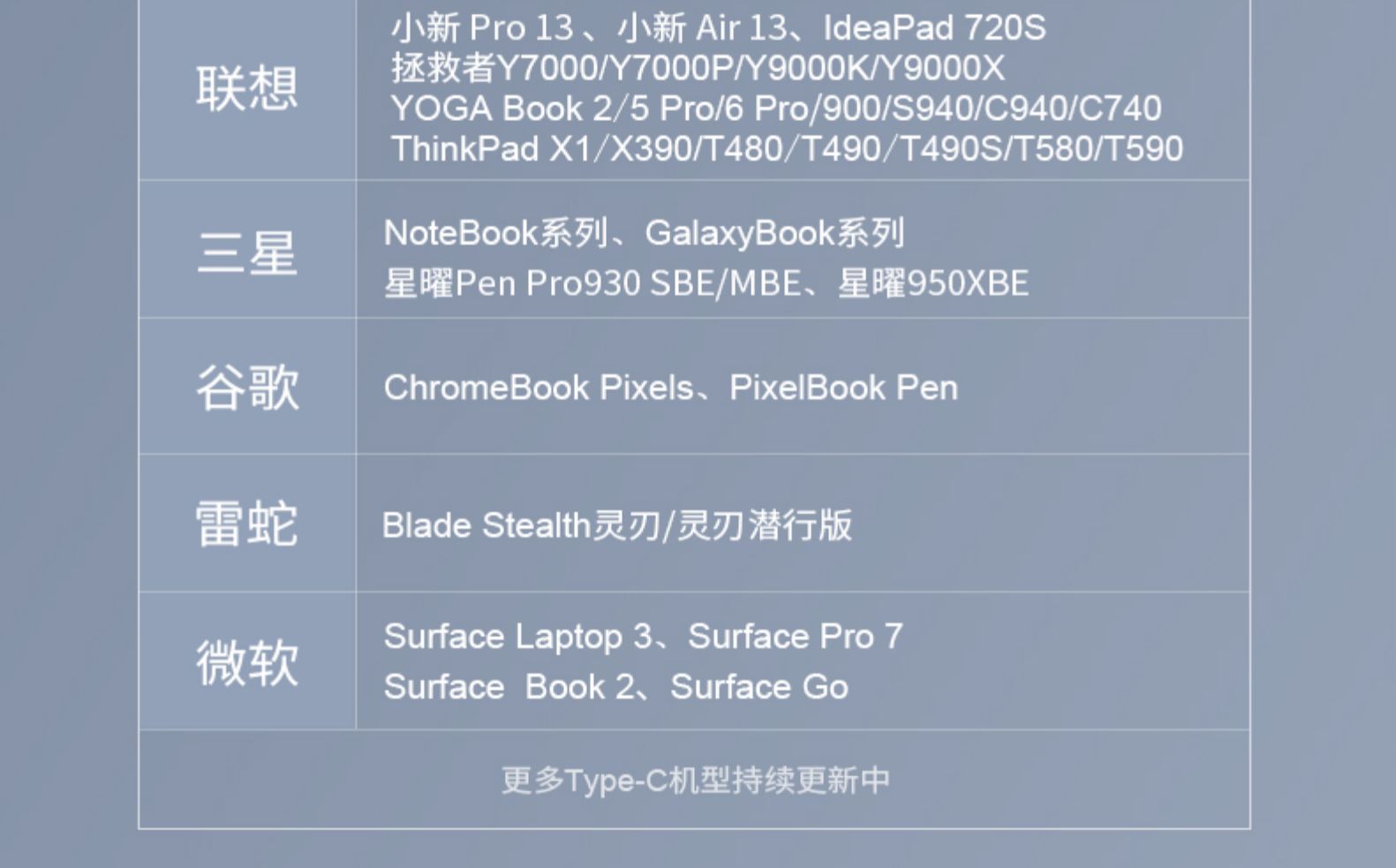This screenshot has height=868, width=1396.
Task: Click 星曜Pen Pro930 SBE/MBE text
Action: click(592, 283)
